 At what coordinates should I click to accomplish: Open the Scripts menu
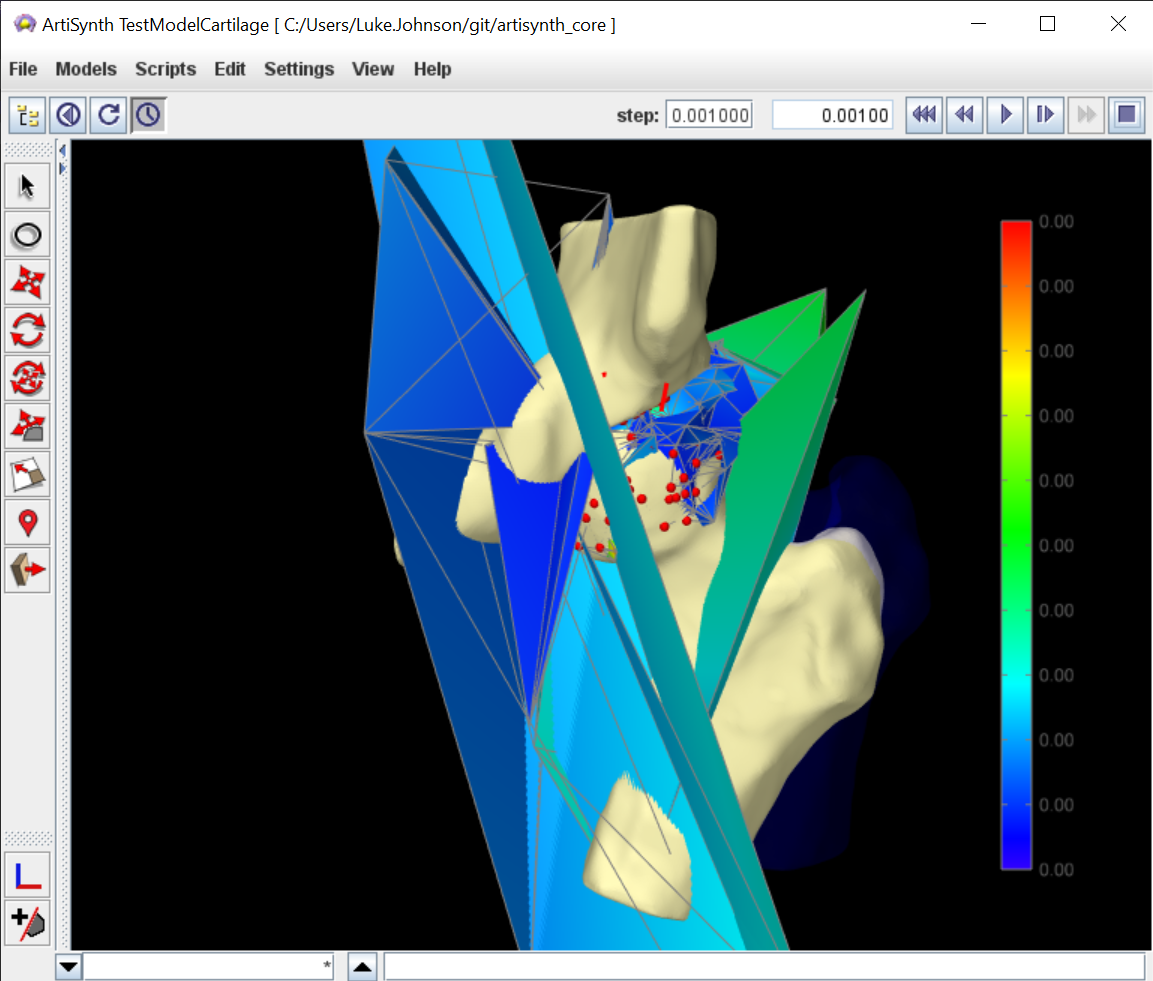(165, 69)
